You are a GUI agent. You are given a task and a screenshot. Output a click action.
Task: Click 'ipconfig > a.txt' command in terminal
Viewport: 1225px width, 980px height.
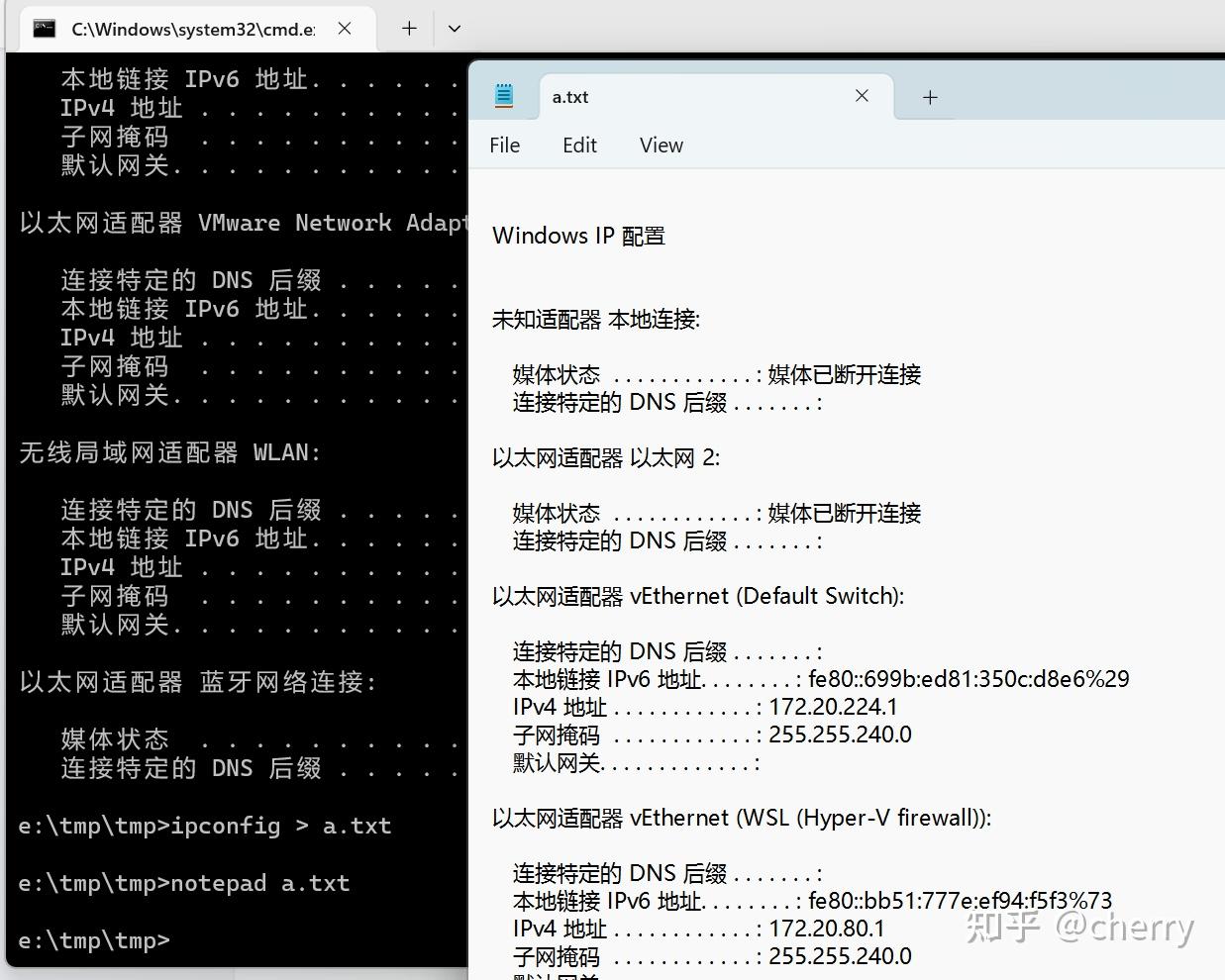tap(281, 826)
